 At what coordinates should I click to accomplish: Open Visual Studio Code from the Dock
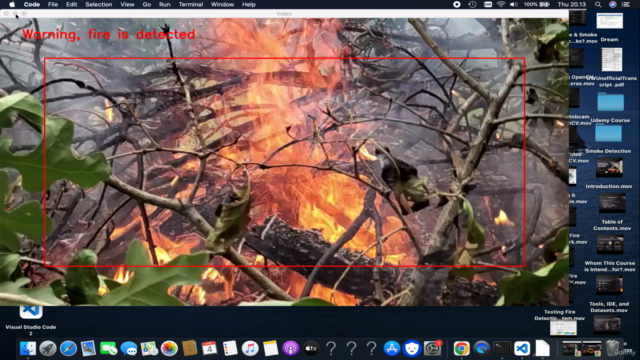(522, 349)
